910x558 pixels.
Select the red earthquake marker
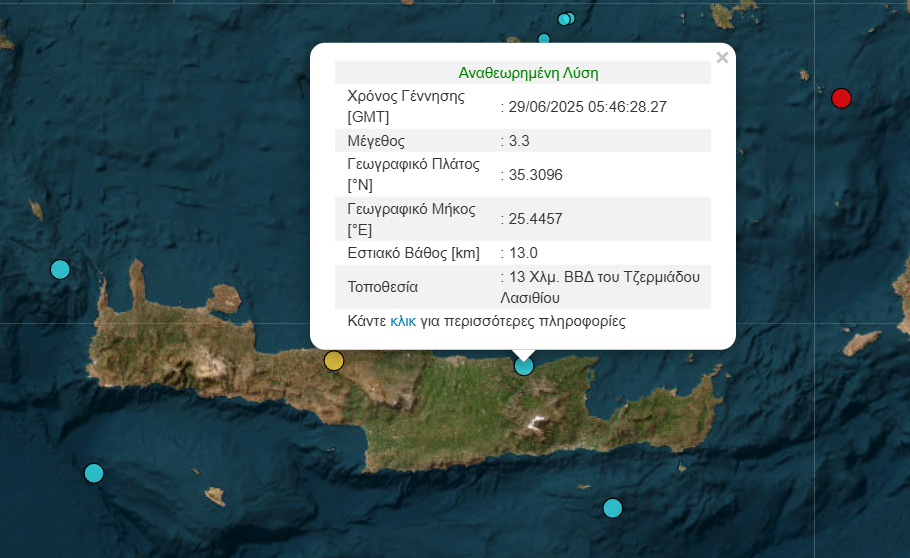pyautogui.click(x=841, y=98)
